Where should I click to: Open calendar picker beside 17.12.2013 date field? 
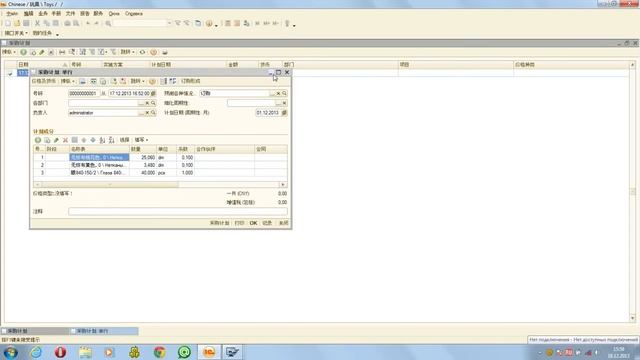[x=153, y=93]
